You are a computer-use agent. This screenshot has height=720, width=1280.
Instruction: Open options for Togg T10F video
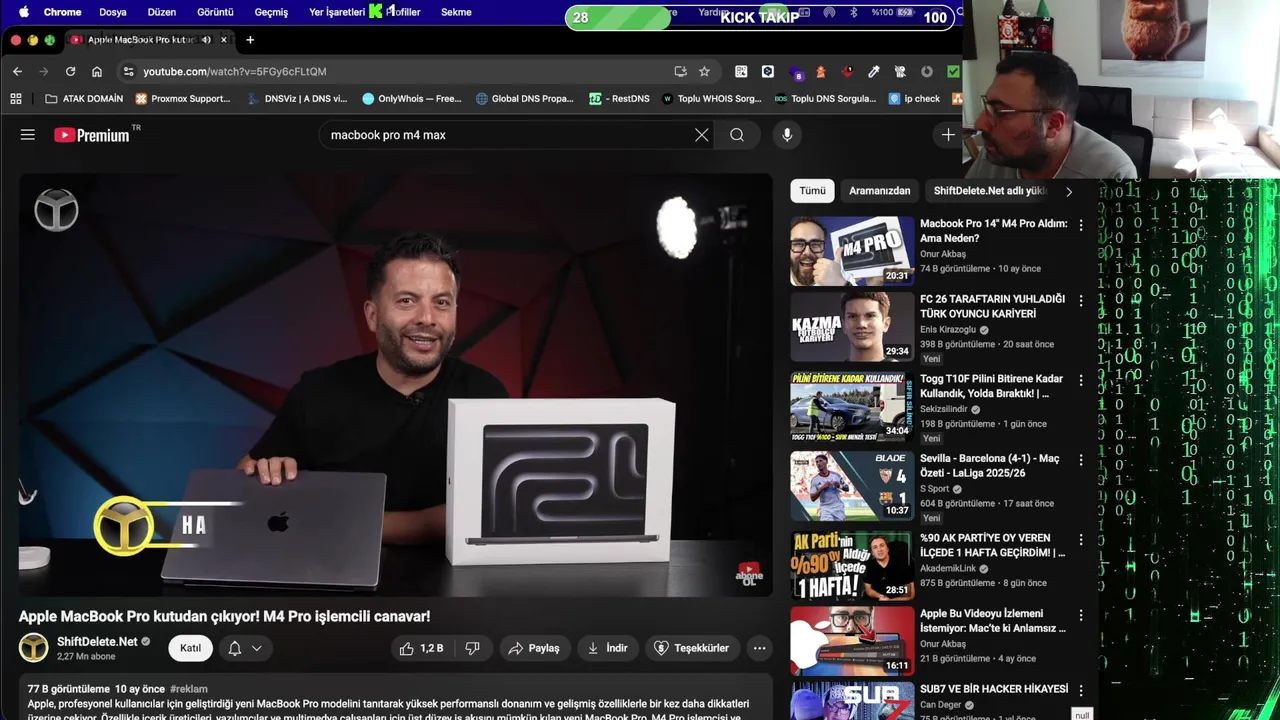(1080, 381)
